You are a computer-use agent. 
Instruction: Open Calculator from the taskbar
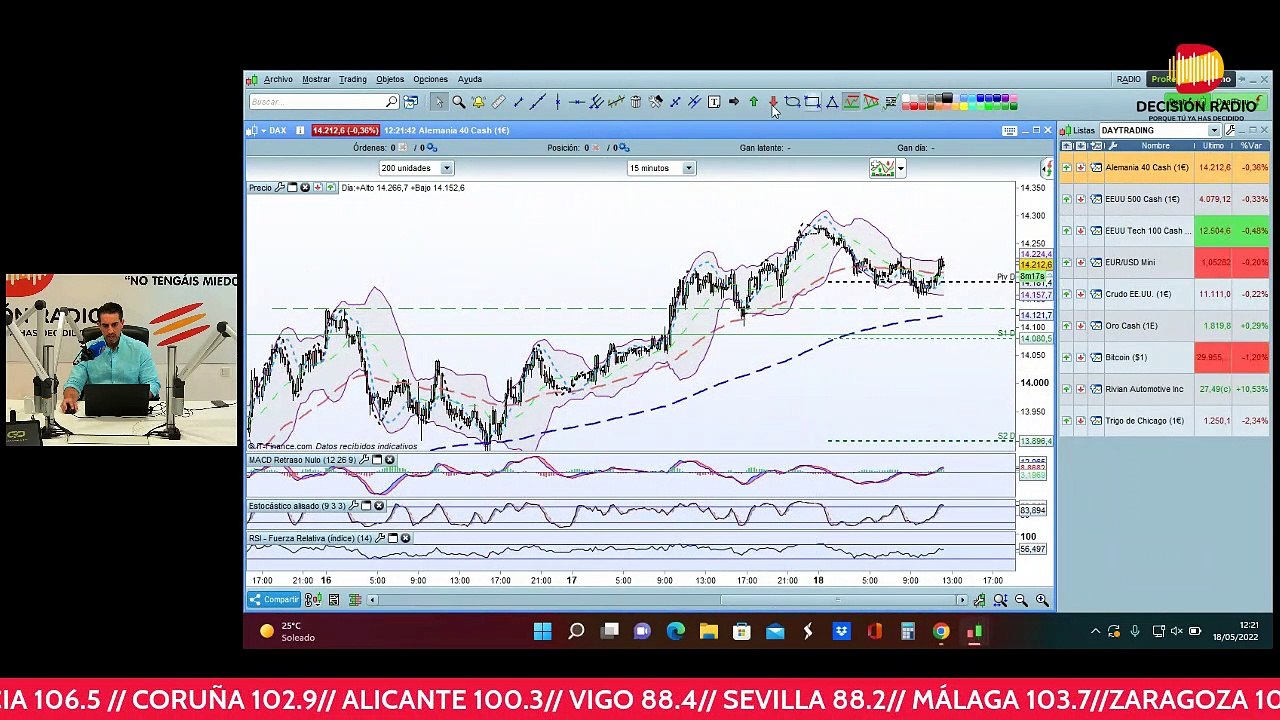click(x=908, y=631)
